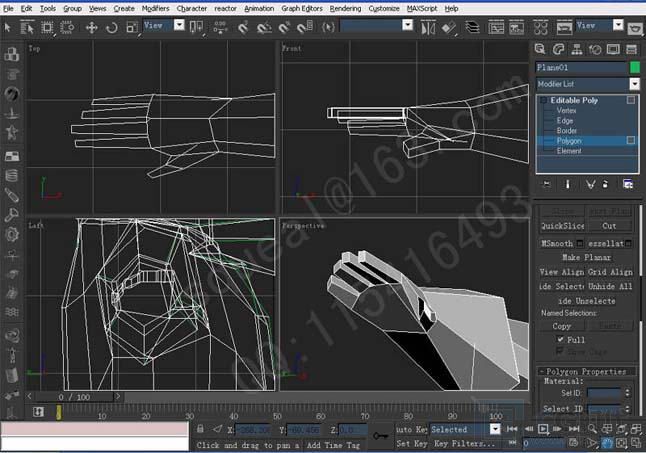The width and height of the screenshot is (646, 453).
Task: Click the Show End Result toggle
Action: click(567, 184)
